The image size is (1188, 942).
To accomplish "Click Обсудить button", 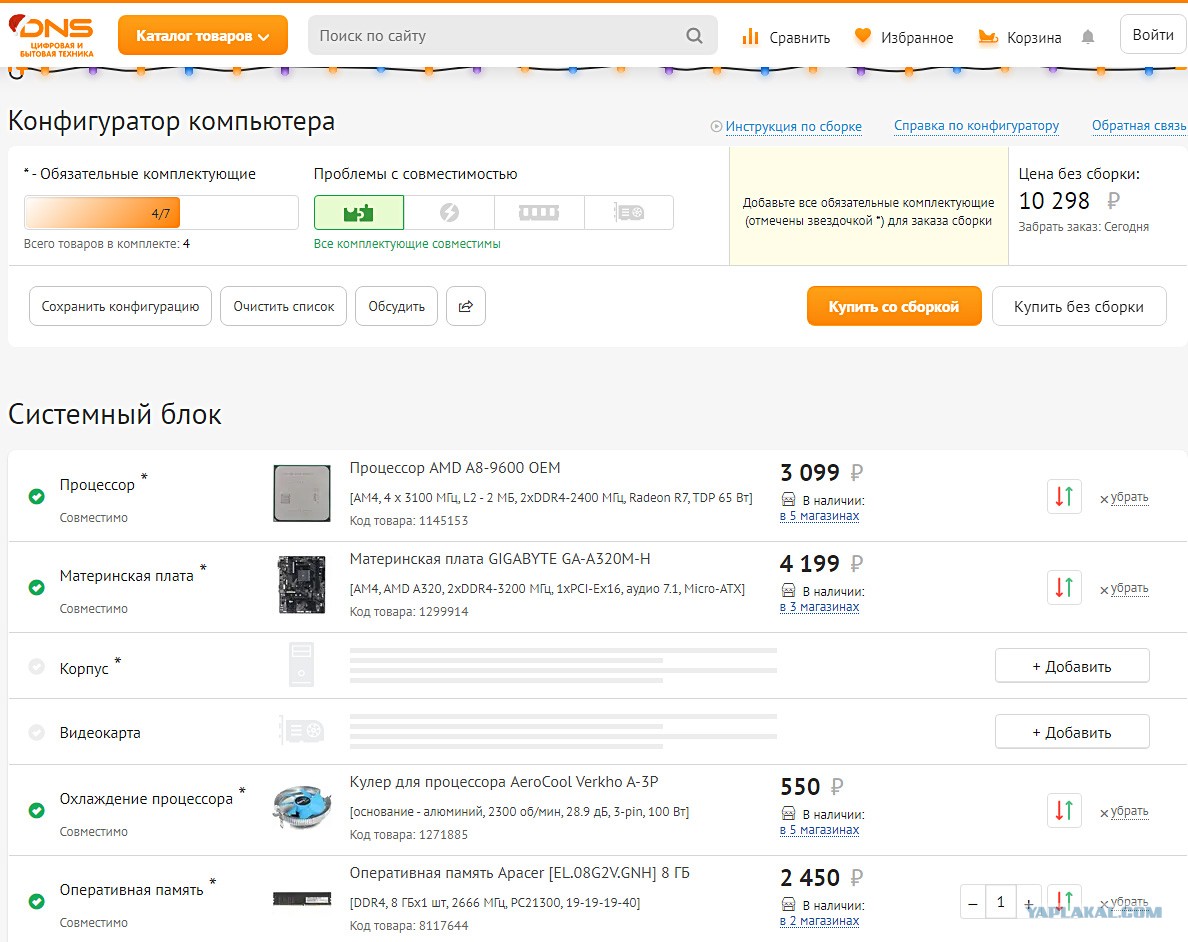I will pyautogui.click(x=396, y=306).
